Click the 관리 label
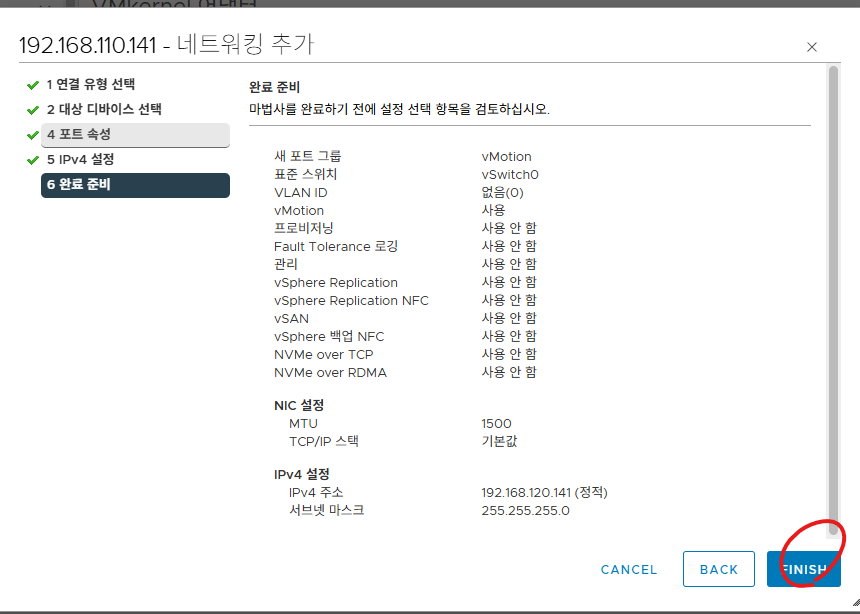This screenshot has height=614, width=860. [x=286, y=264]
